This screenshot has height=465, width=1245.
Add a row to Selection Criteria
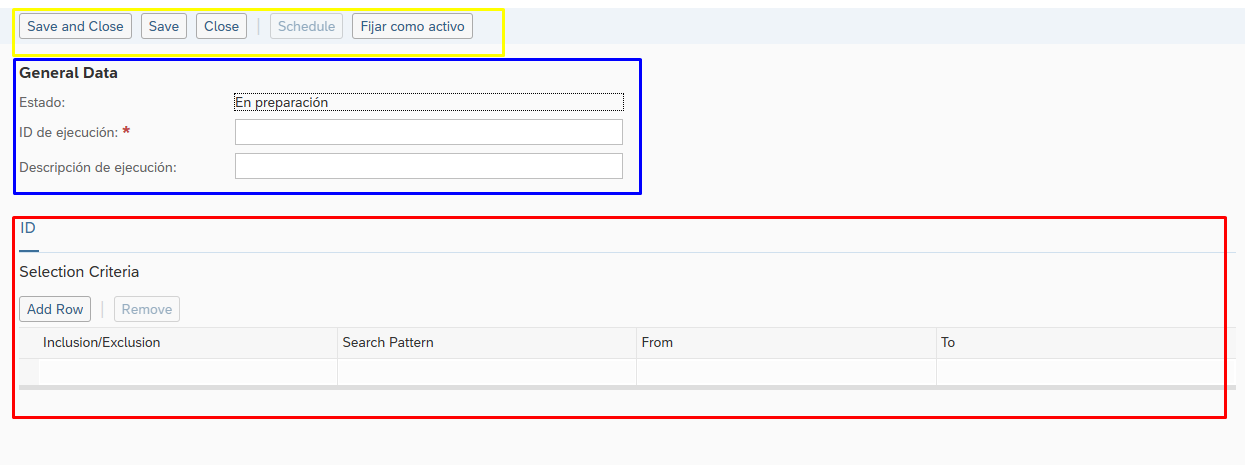pyautogui.click(x=55, y=309)
